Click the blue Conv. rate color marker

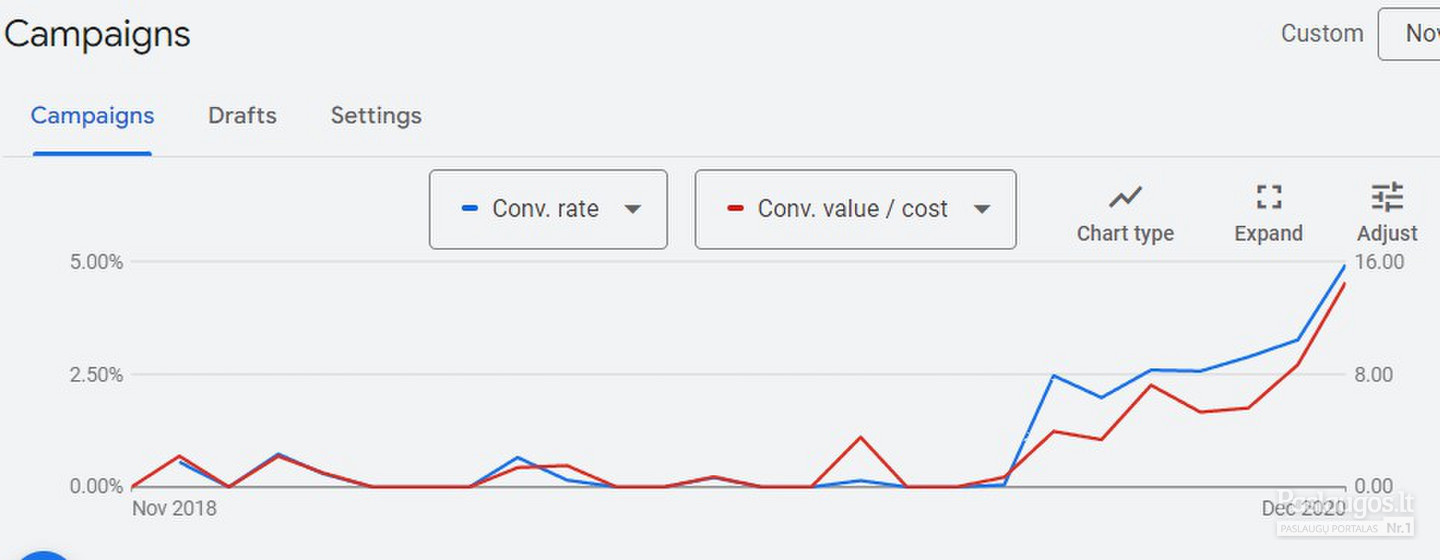click(470, 209)
